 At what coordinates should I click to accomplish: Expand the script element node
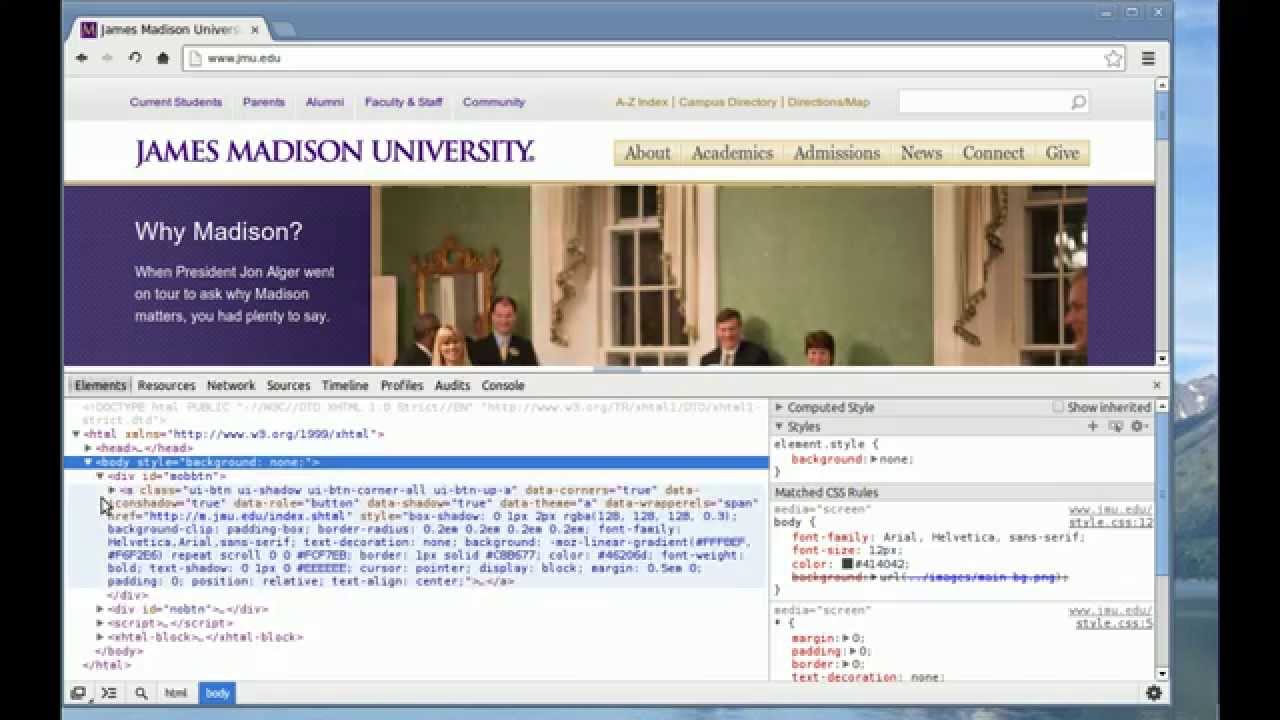point(100,623)
